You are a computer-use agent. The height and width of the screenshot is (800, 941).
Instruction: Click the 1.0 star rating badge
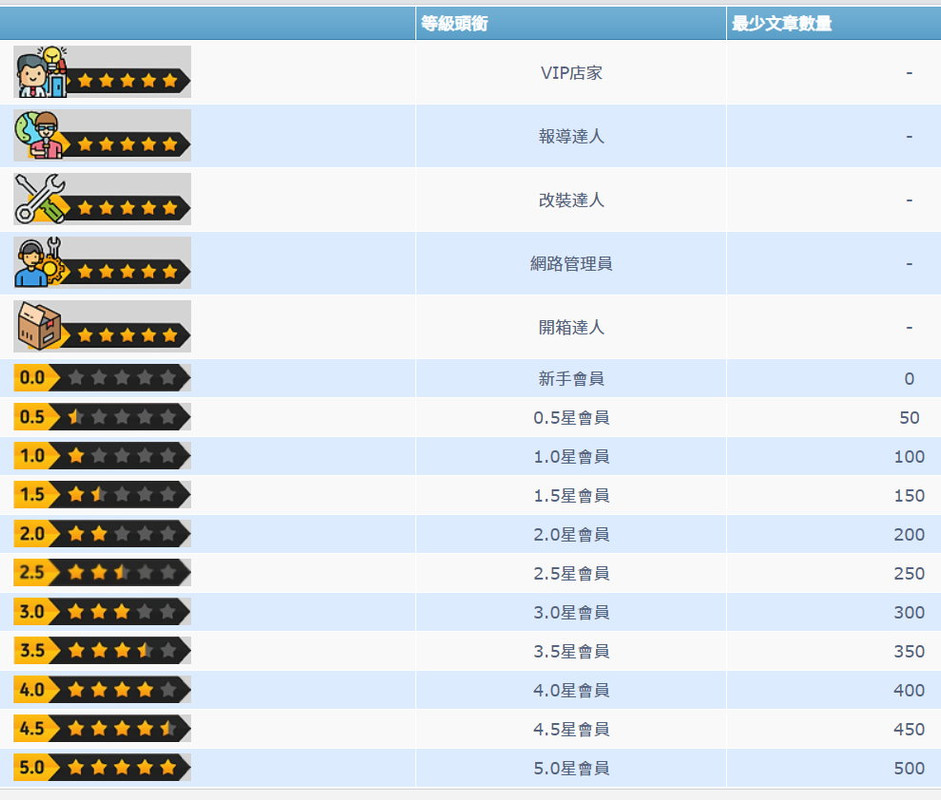102,456
